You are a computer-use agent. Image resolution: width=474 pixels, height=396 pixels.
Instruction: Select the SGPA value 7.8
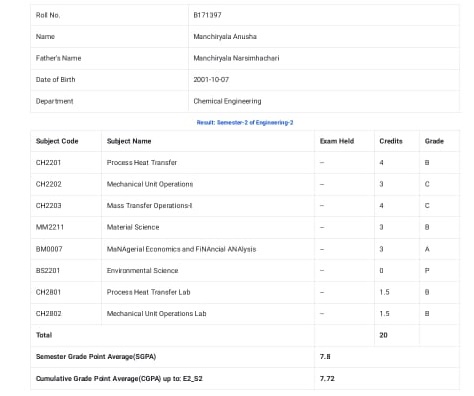(325, 357)
